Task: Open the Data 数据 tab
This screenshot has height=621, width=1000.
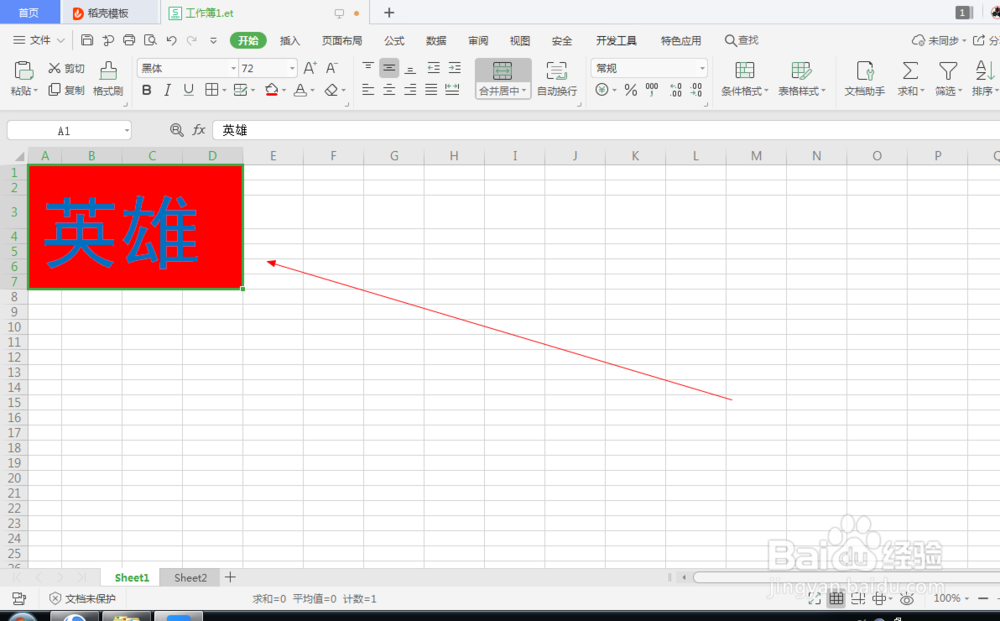Action: point(436,40)
